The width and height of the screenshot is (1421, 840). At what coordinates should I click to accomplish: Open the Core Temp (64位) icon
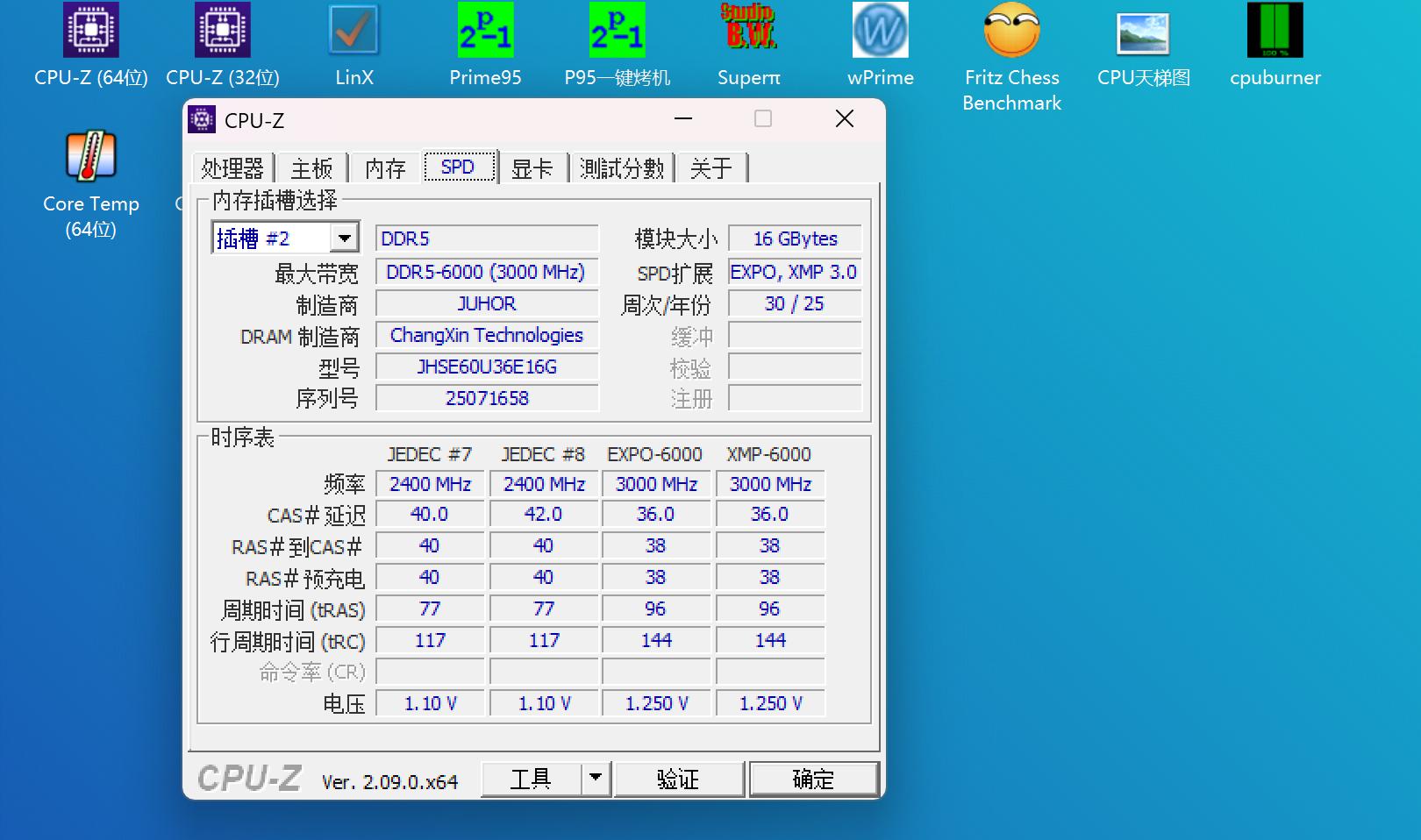[91, 185]
